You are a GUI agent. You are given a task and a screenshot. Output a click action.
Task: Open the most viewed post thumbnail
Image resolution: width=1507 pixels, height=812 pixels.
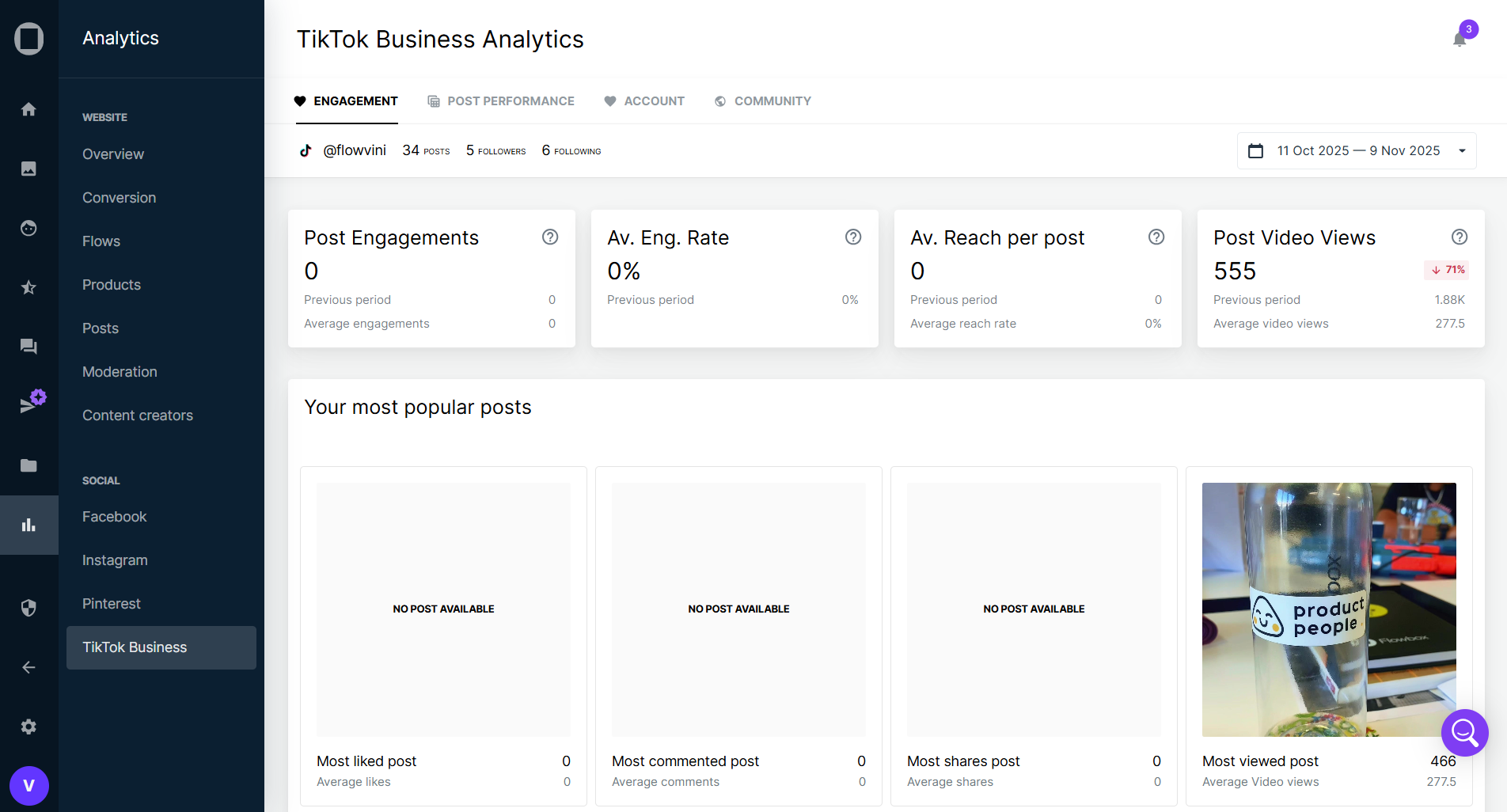point(1329,609)
